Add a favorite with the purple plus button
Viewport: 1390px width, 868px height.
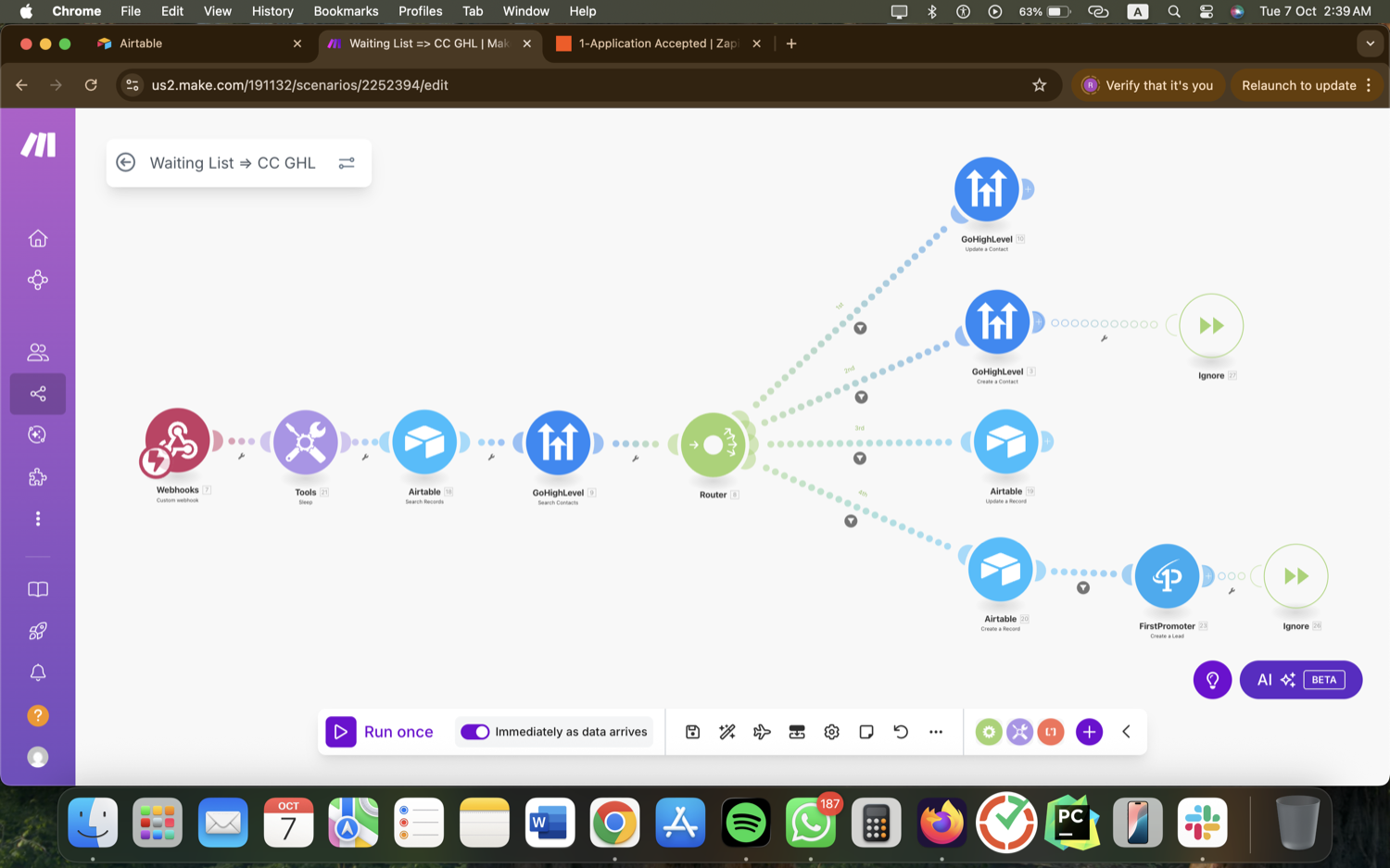1089,732
